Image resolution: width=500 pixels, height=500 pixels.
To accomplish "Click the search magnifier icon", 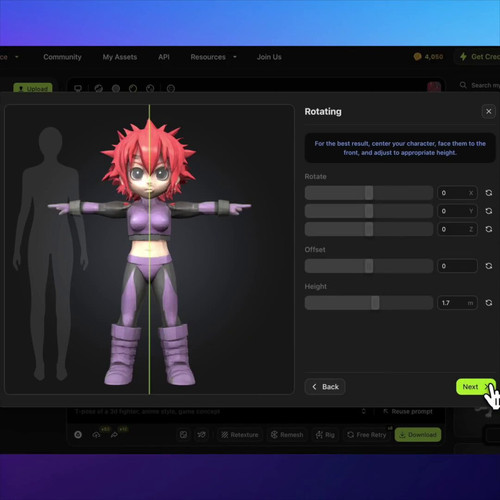I will [463, 85].
